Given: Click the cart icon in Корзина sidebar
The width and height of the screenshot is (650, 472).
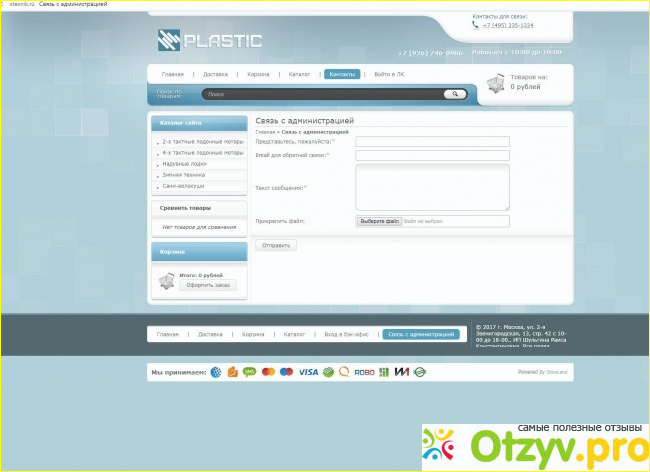Looking at the screenshot, I should click(166, 282).
